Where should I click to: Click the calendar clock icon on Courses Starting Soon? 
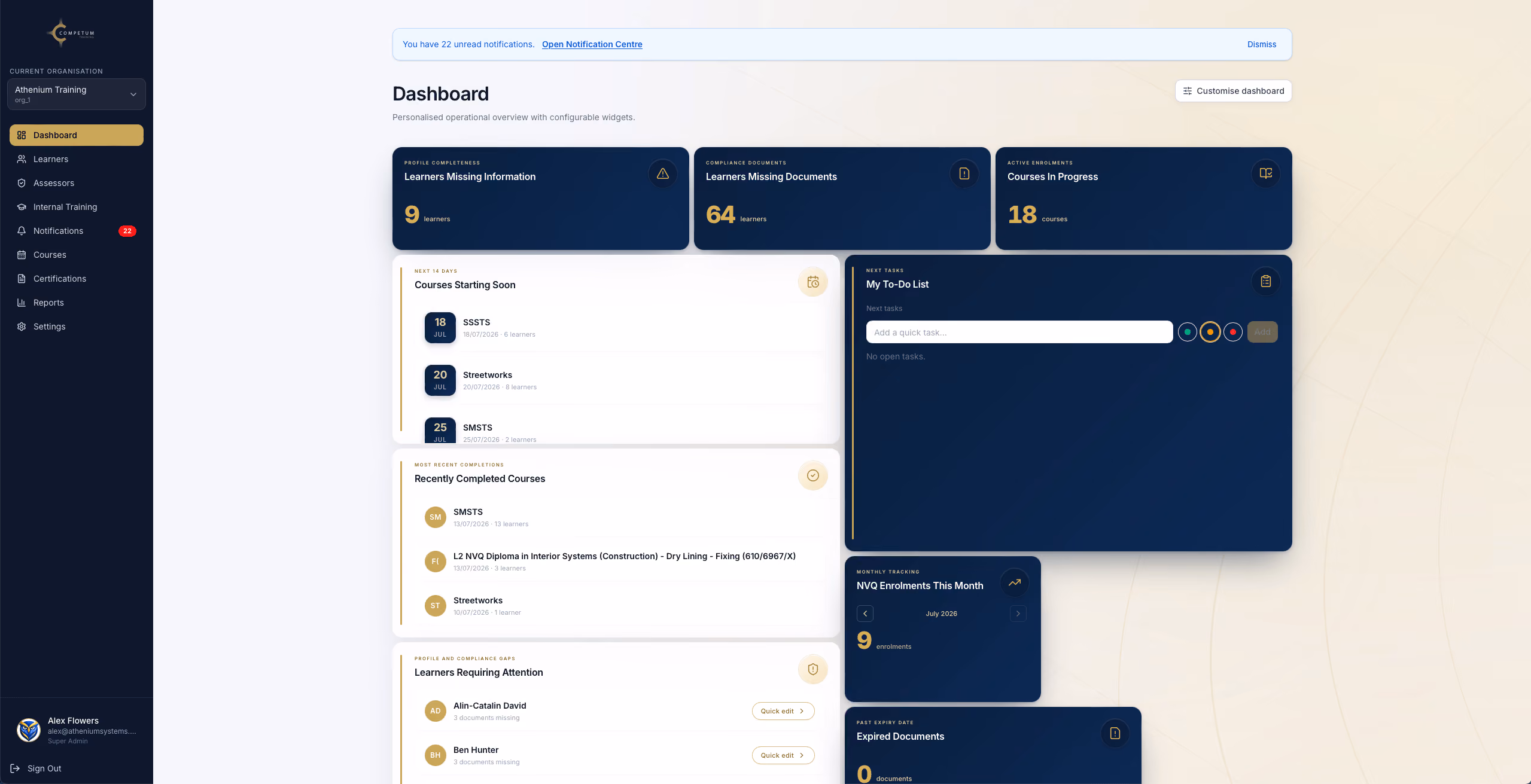point(812,282)
